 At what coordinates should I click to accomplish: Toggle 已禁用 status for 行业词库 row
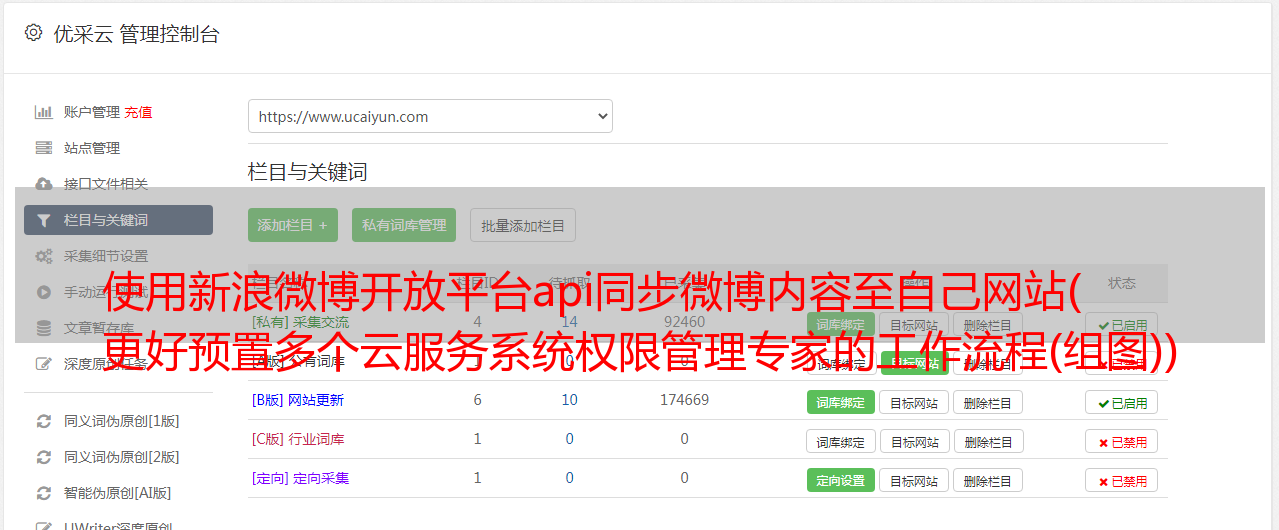click(x=1121, y=441)
